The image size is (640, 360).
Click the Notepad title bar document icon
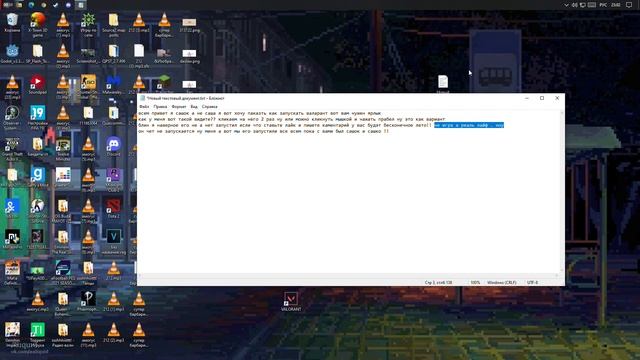click(x=142, y=98)
